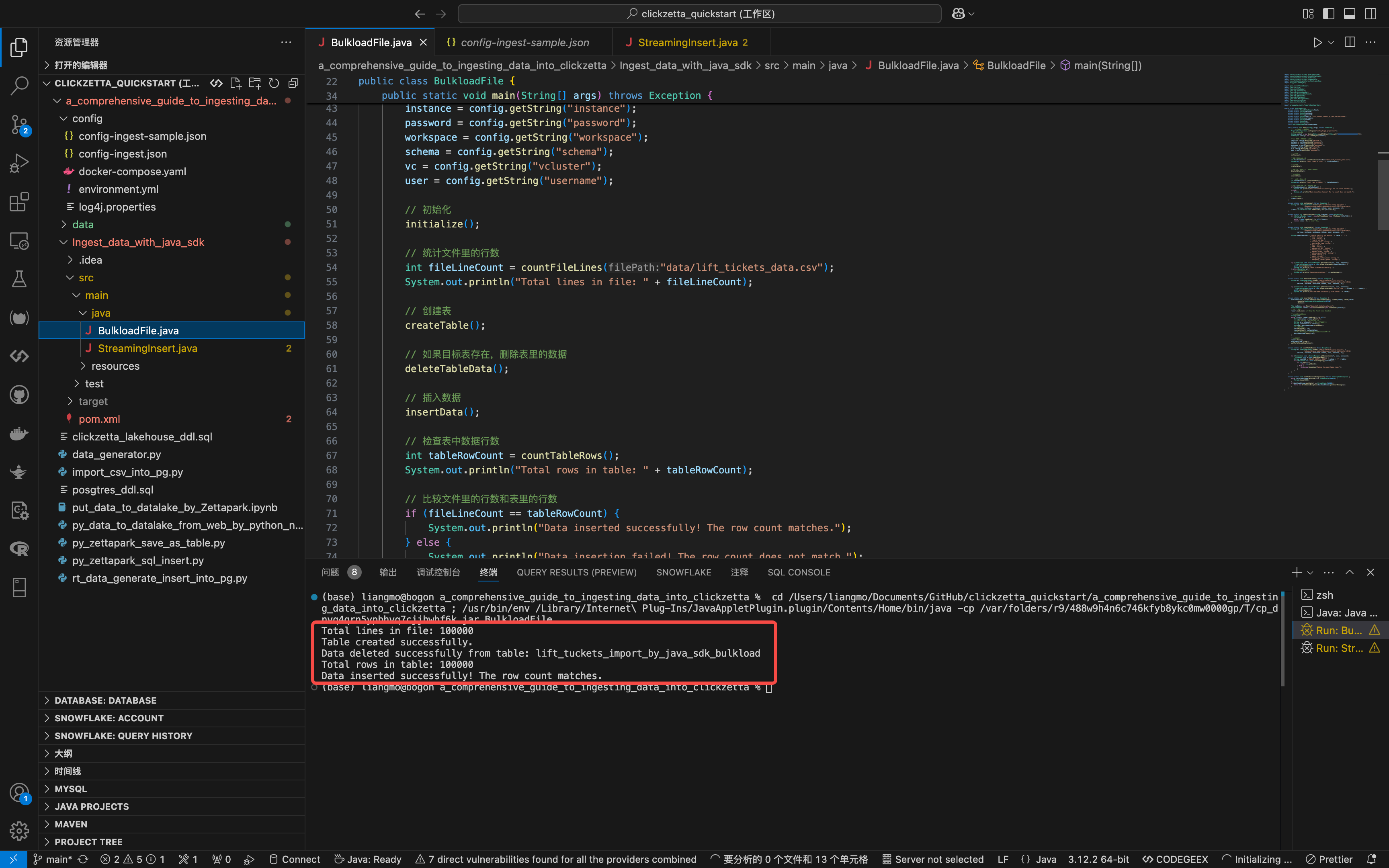Toggle the bottom panel layout button
This screenshot has height=868, width=1389.
[1349, 14]
